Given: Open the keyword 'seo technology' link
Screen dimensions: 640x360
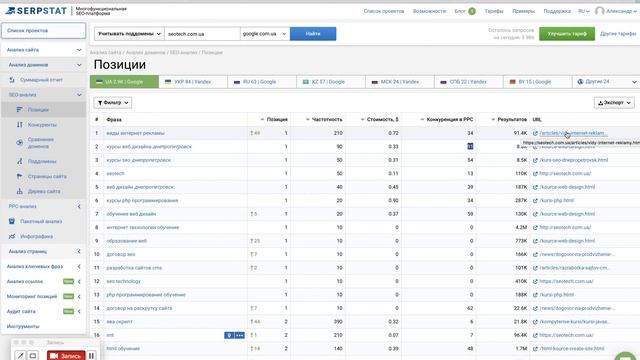Looking at the screenshot, I should (x=123, y=281).
